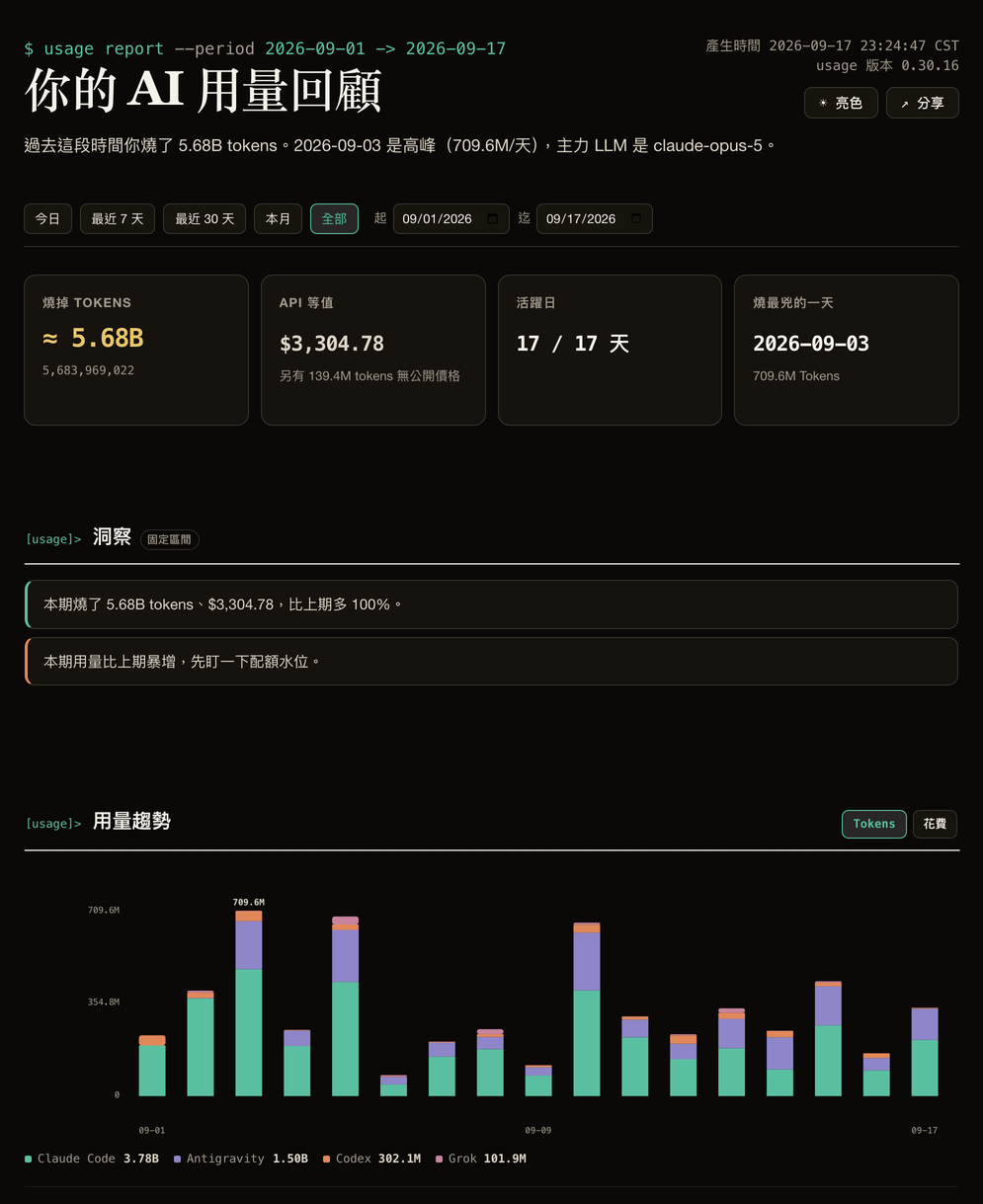Click the end date field 09/17/2026
Viewport: 983px width, 1204px height.
[x=594, y=218]
